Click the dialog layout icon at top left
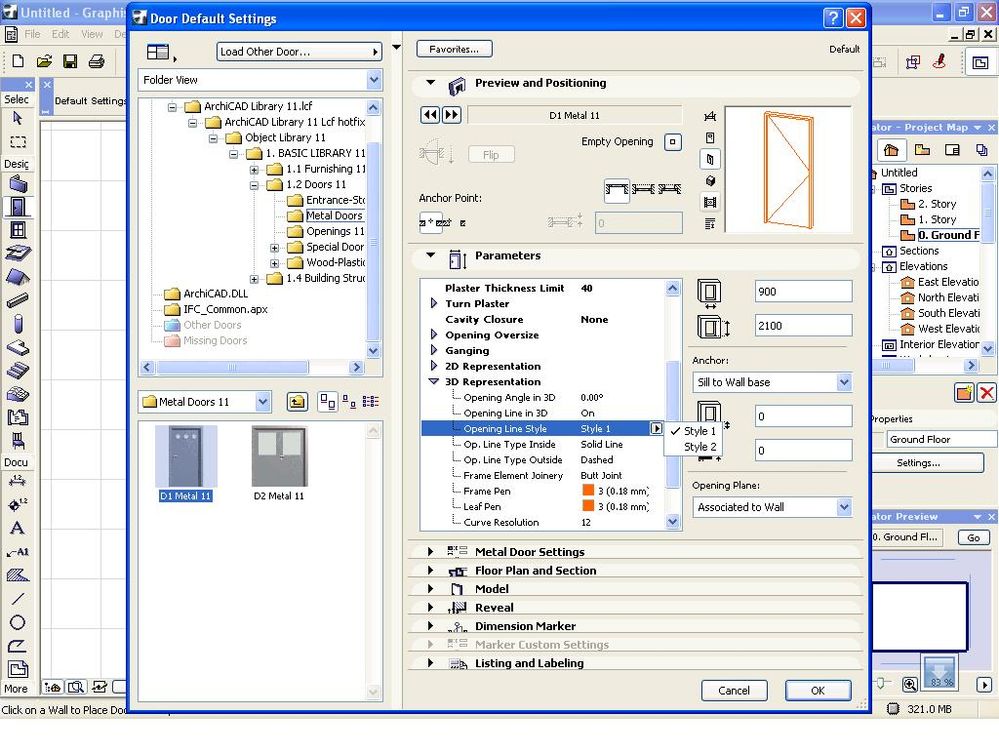This screenshot has width=999, height=749. (x=158, y=52)
